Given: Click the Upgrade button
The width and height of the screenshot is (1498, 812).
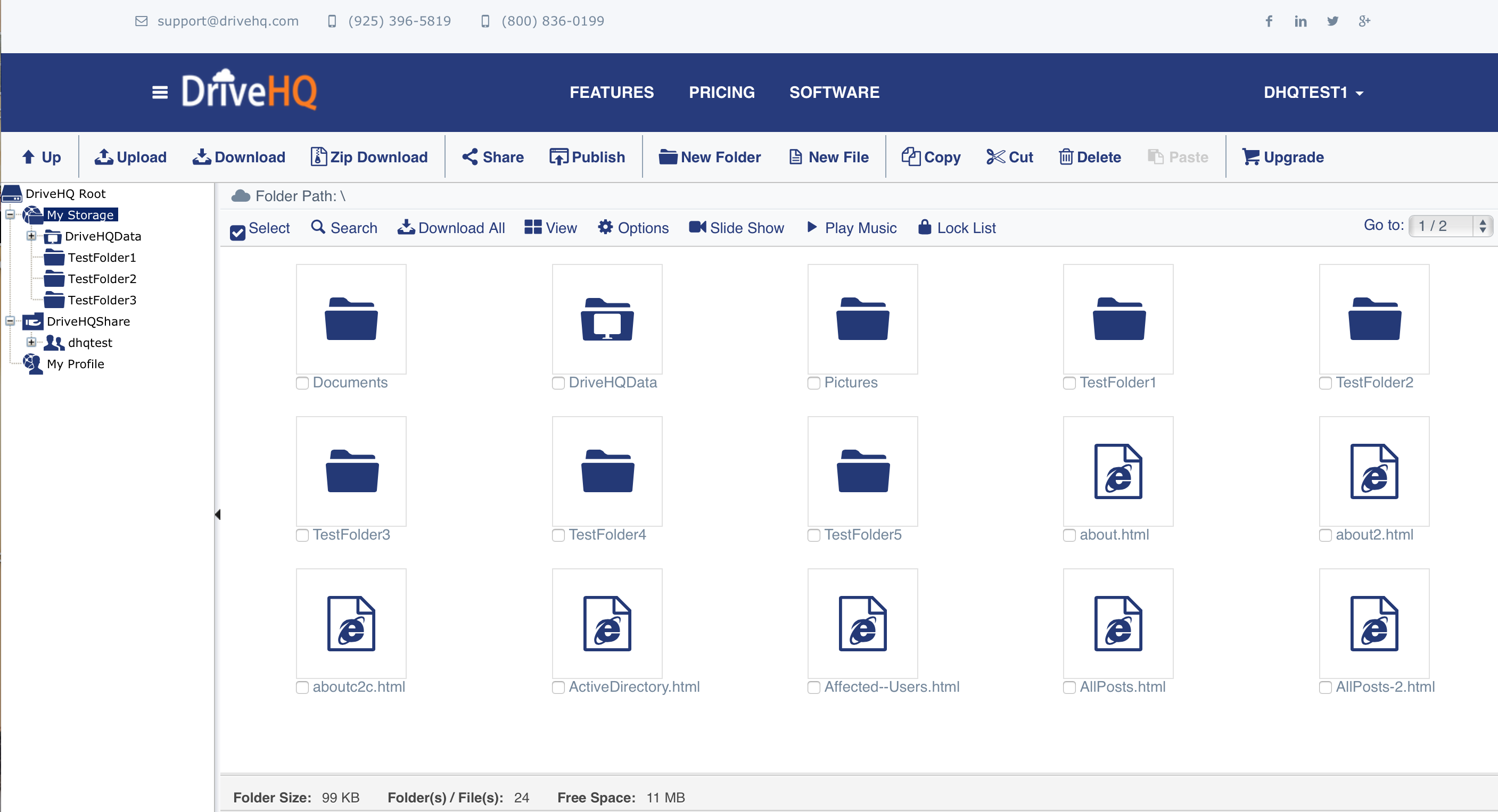Looking at the screenshot, I should click(x=1282, y=157).
